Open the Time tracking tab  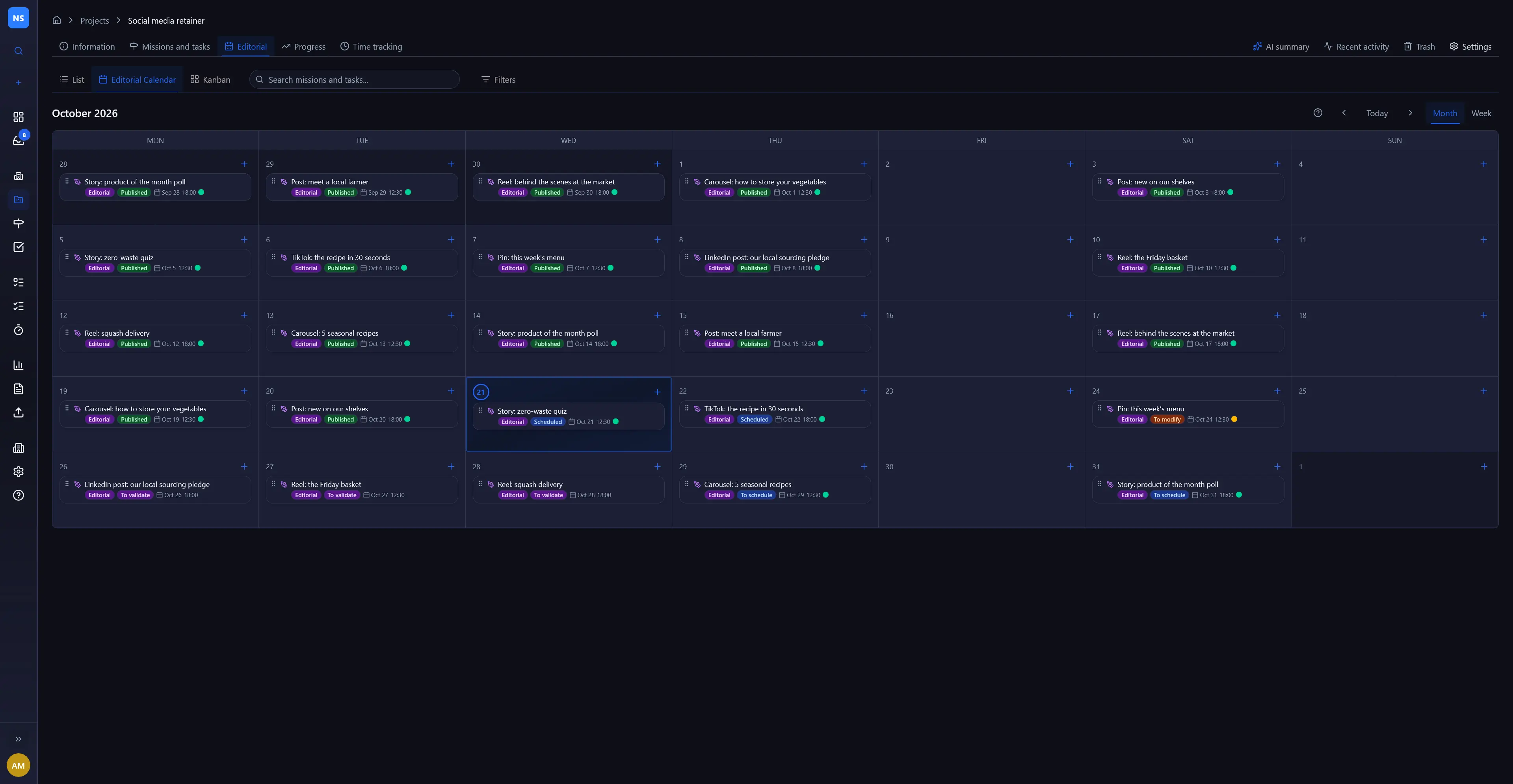pos(371,46)
